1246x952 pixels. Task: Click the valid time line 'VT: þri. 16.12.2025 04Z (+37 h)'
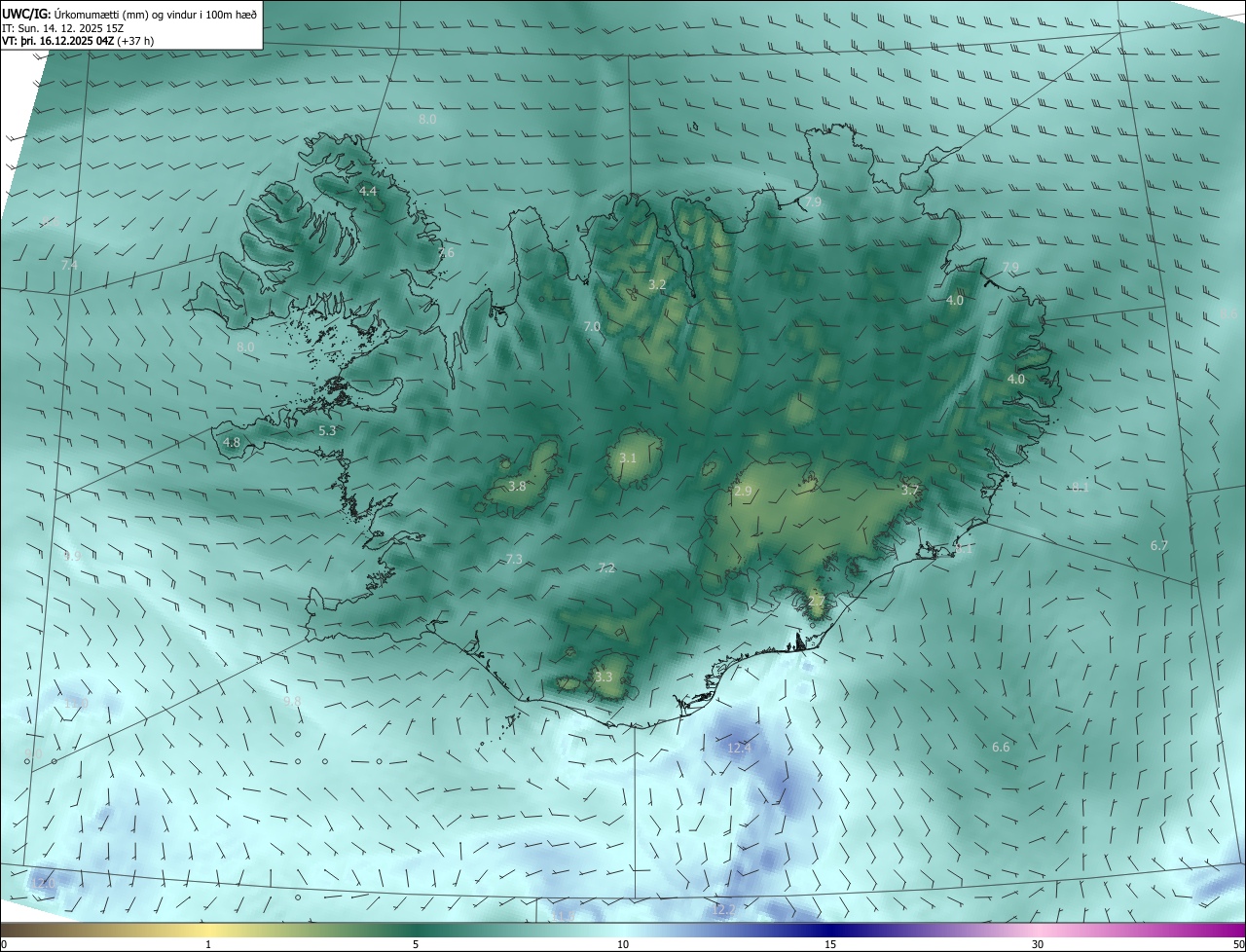click(78, 41)
